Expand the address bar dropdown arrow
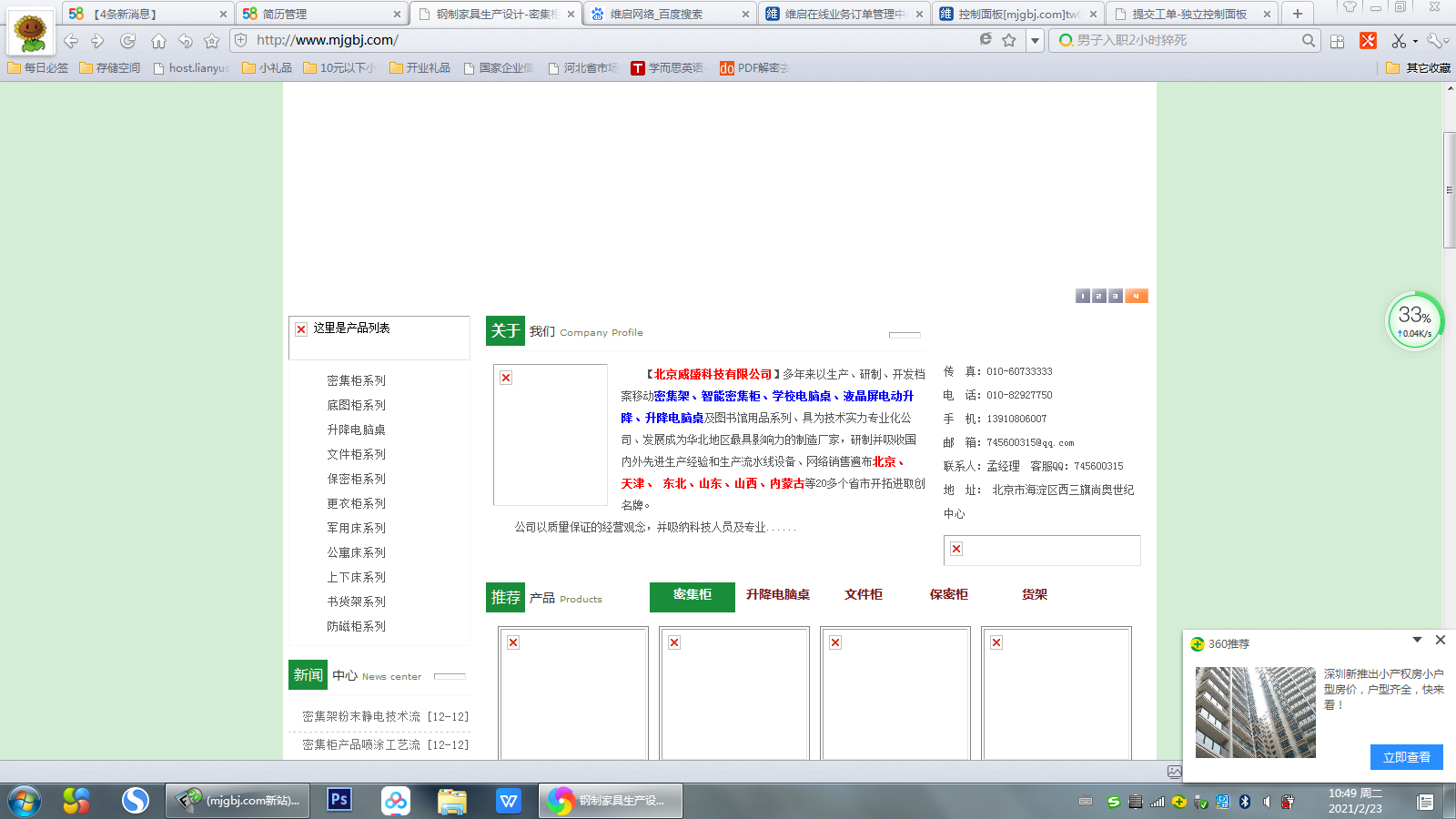The image size is (1456, 819). pyautogui.click(x=1035, y=41)
